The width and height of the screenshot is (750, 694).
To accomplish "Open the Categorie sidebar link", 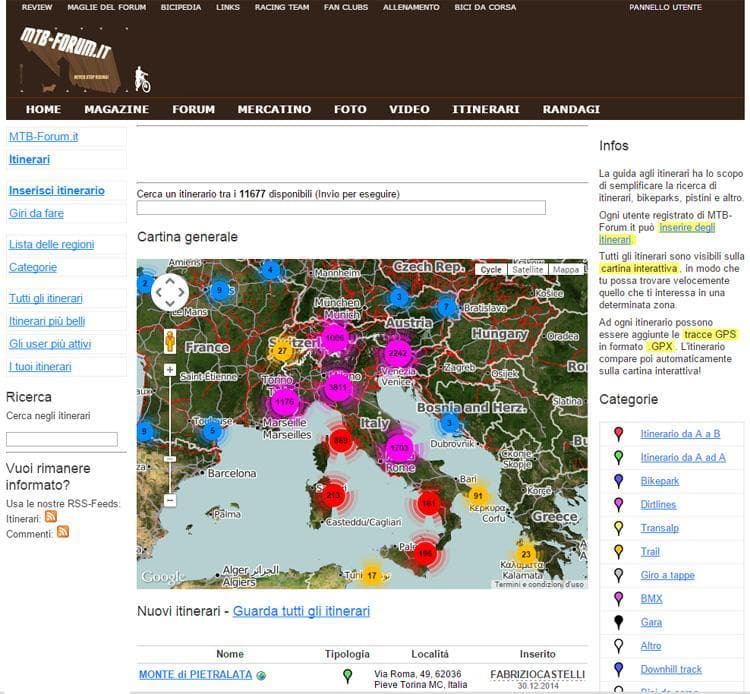I will pos(33,267).
